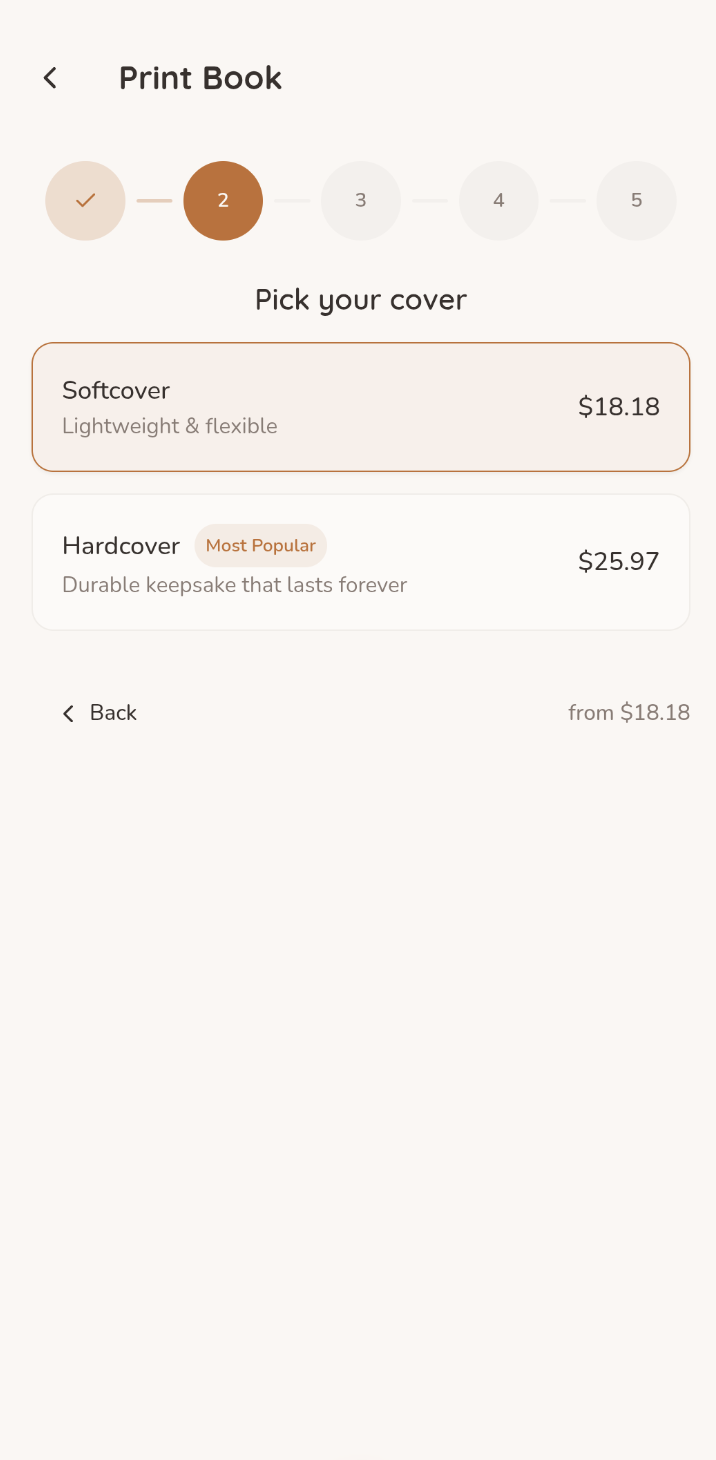Viewport: 716px width, 1460px height.
Task: Click the back arrow beside Print Book title
Action: pyautogui.click(x=49, y=77)
